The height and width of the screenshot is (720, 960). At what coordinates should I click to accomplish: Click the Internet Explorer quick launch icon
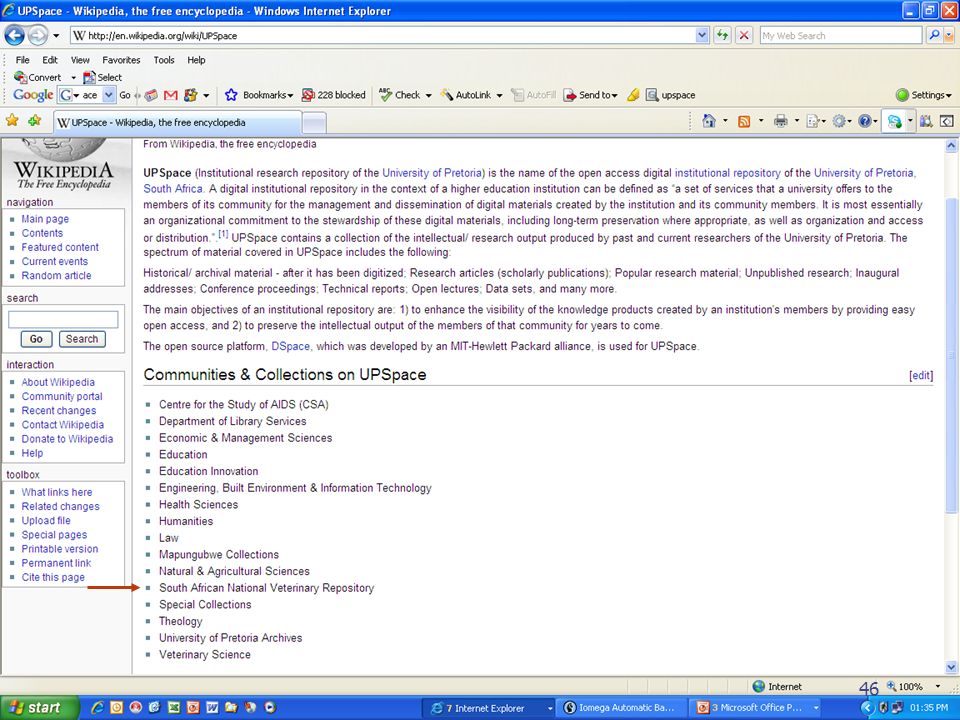(97, 707)
